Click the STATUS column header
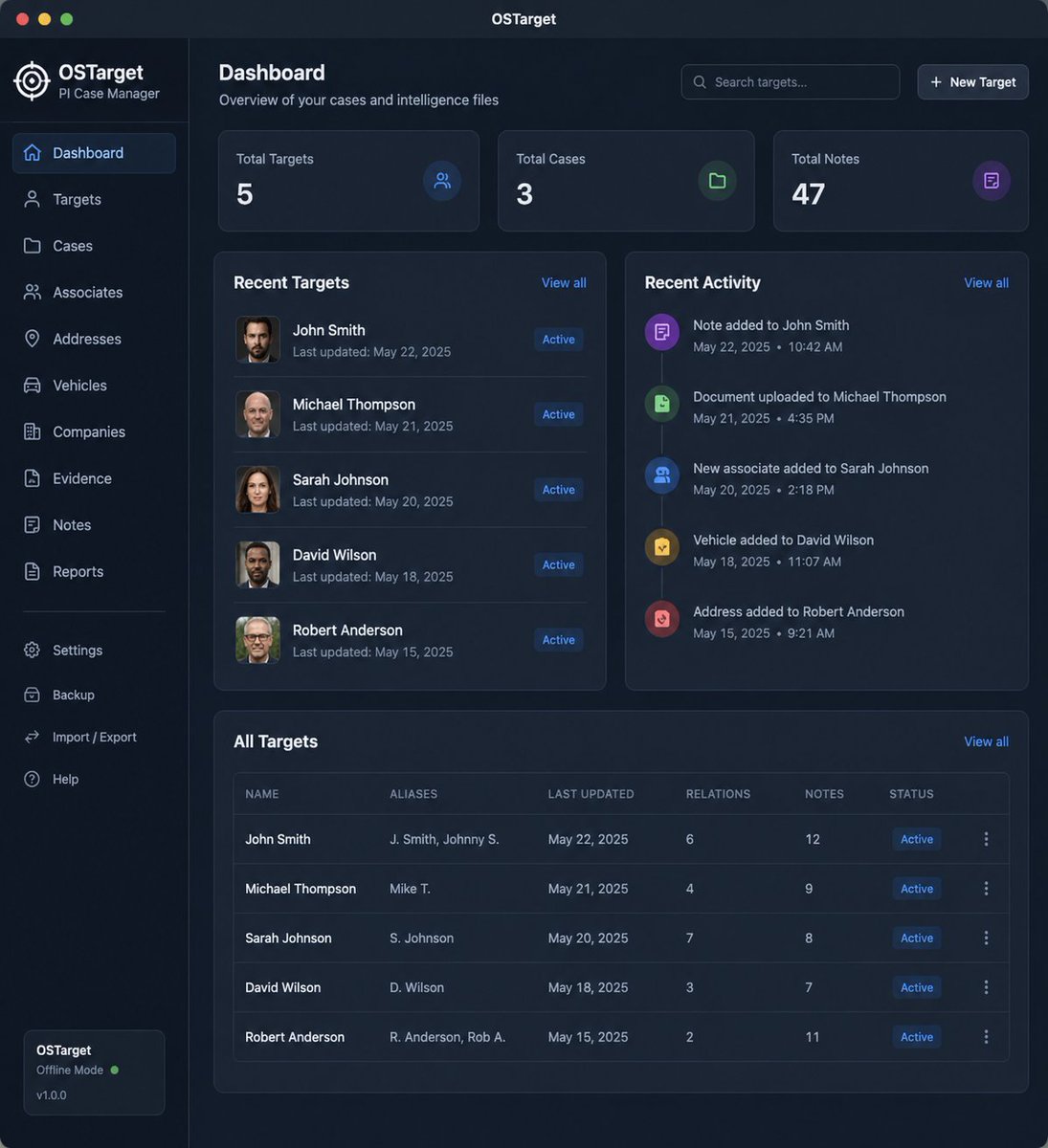The image size is (1048, 1148). click(911, 794)
